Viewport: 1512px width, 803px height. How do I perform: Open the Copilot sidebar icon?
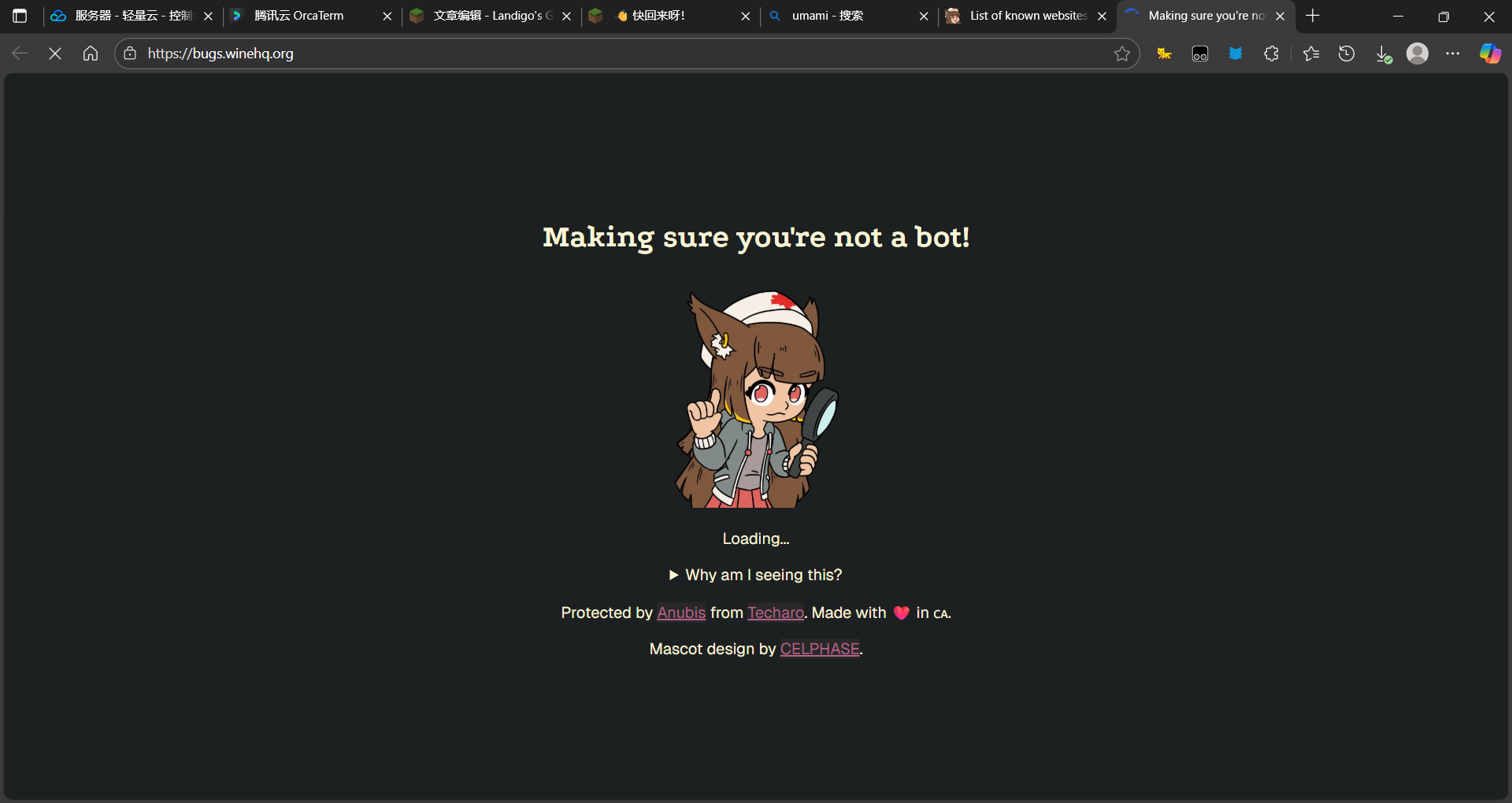point(1489,54)
